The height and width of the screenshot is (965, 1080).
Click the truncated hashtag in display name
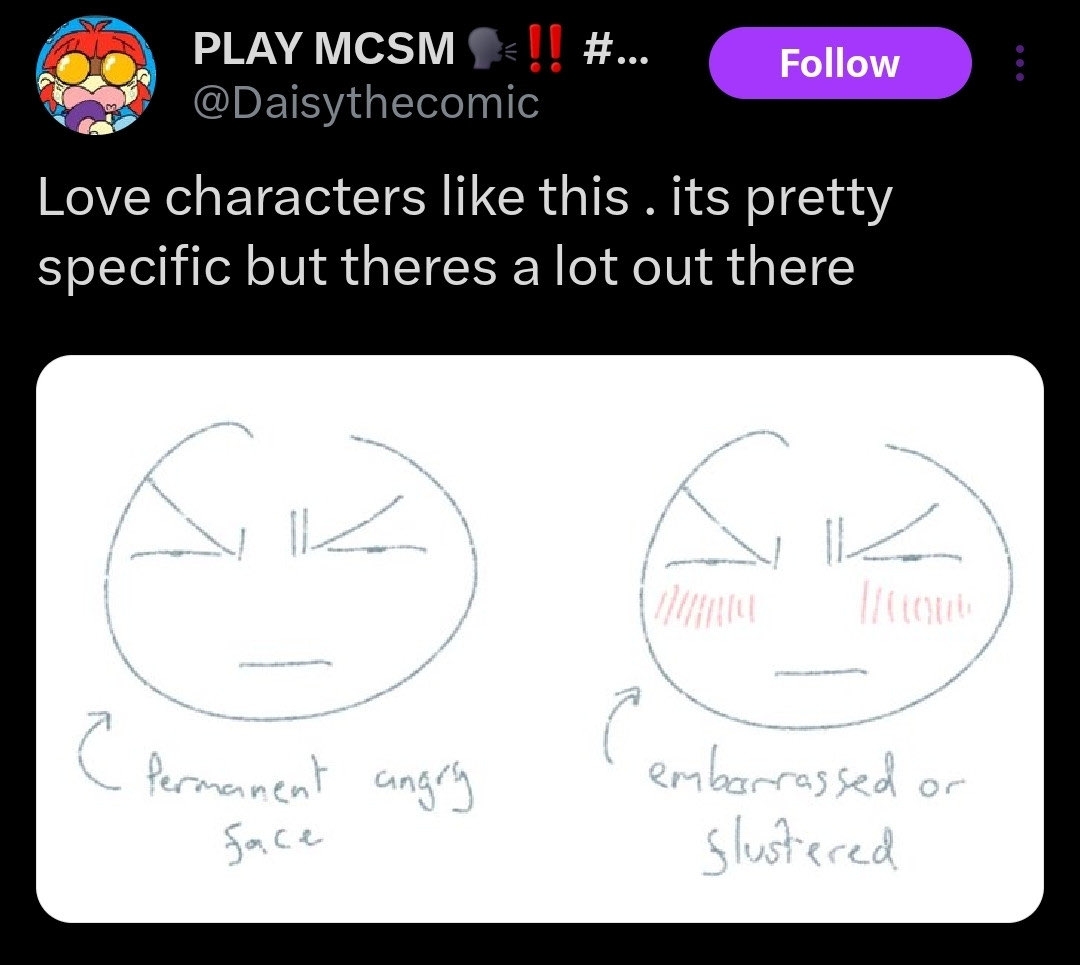pyautogui.click(x=615, y=48)
